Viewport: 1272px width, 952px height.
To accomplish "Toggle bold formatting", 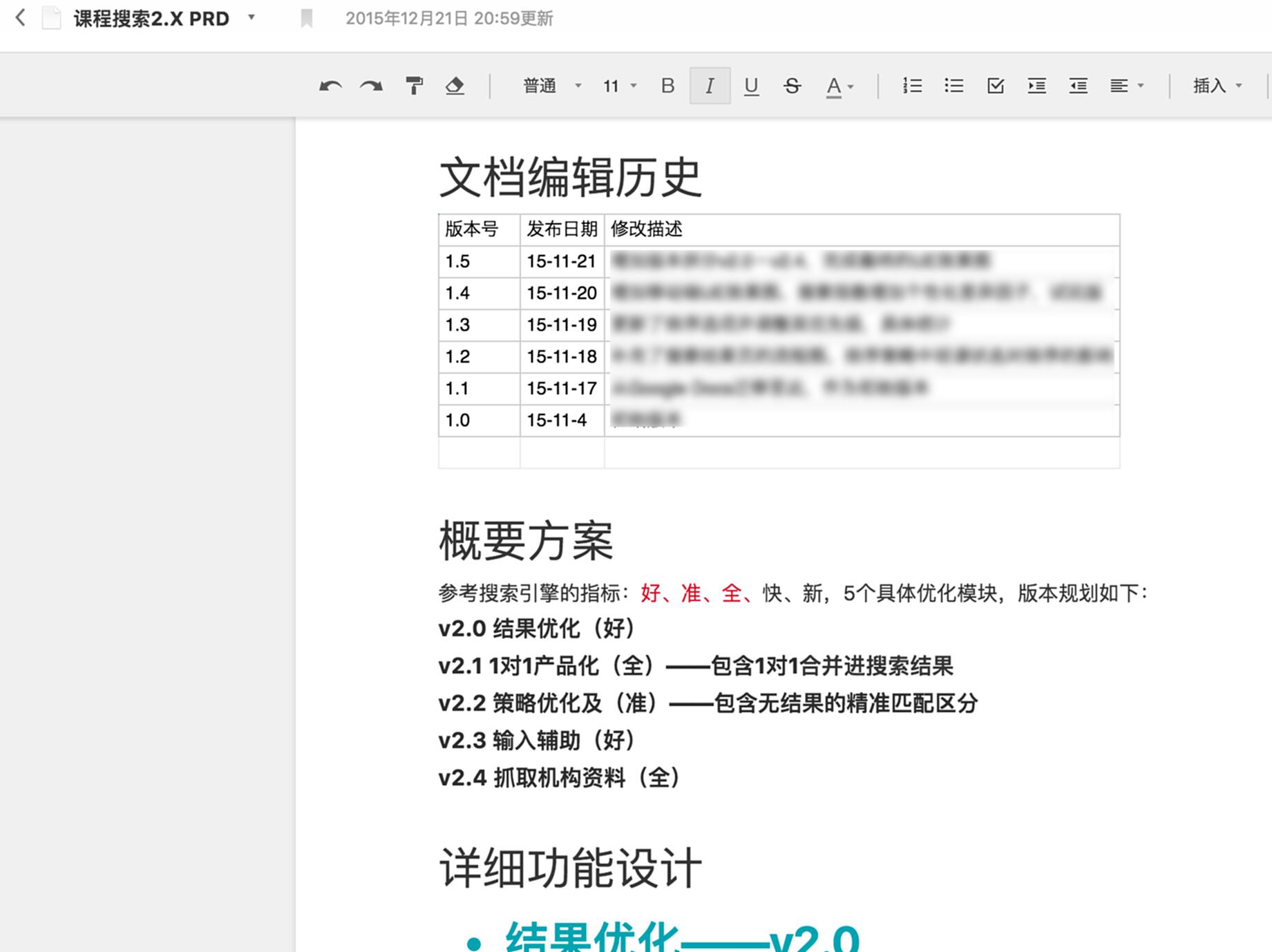I will click(x=667, y=86).
